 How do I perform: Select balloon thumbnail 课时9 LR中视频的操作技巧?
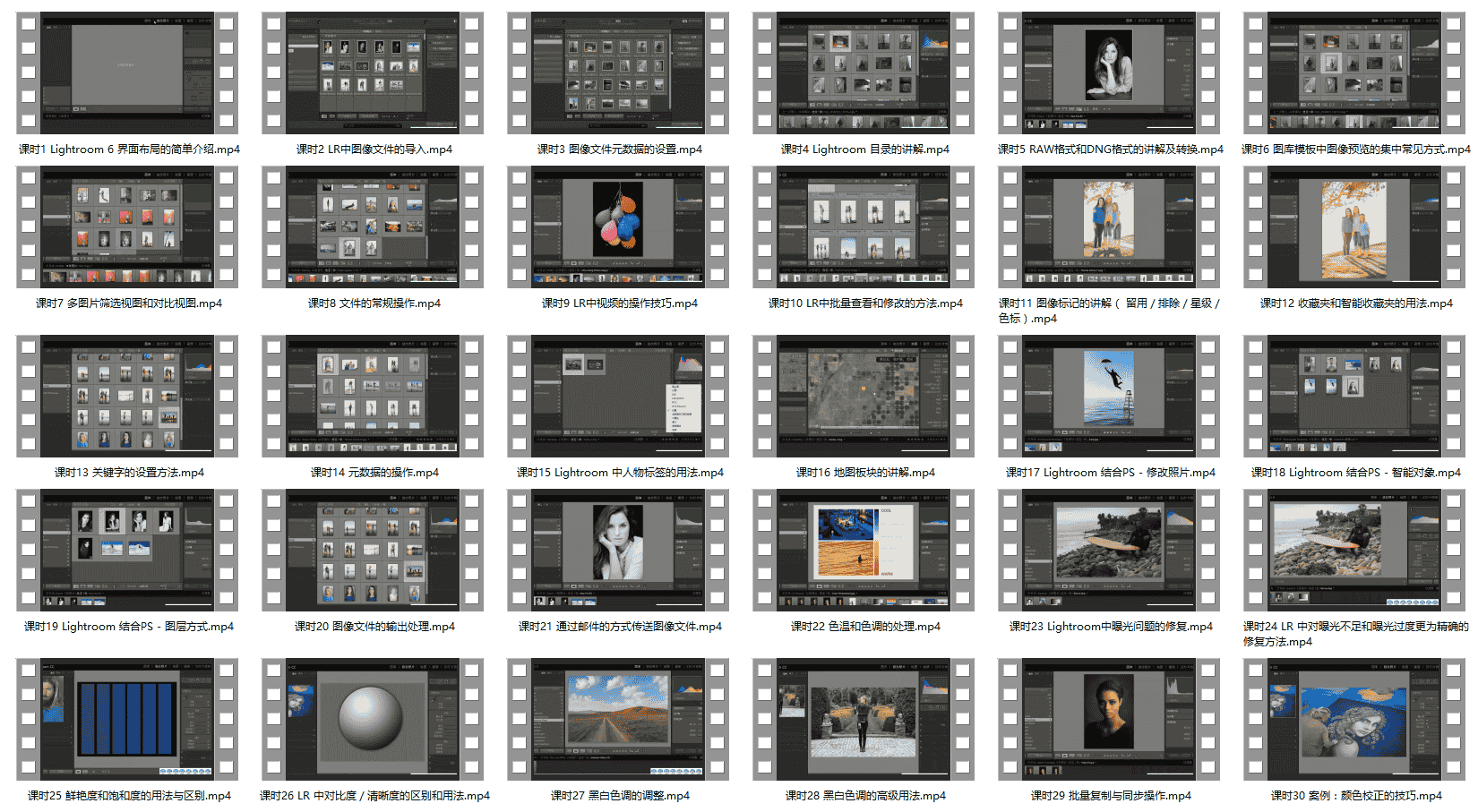coord(618,227)
